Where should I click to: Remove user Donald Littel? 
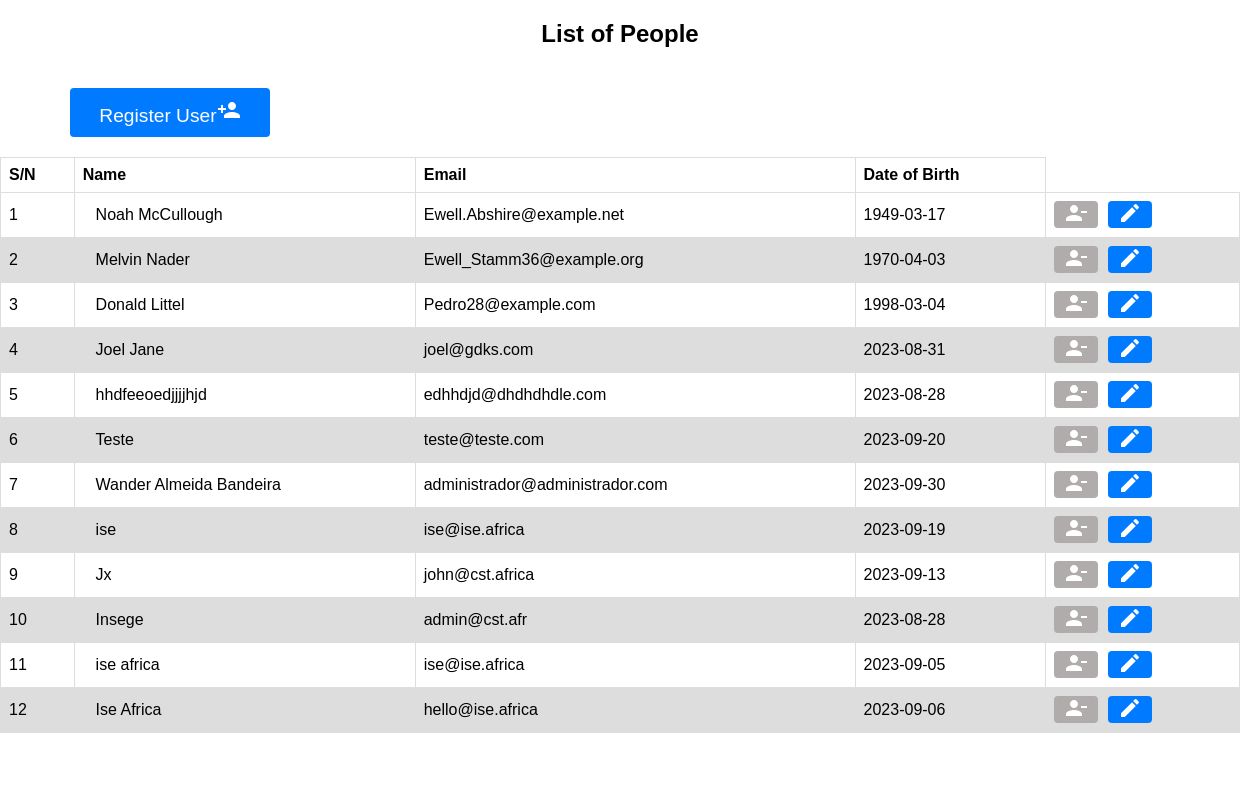coord(1076,305)
